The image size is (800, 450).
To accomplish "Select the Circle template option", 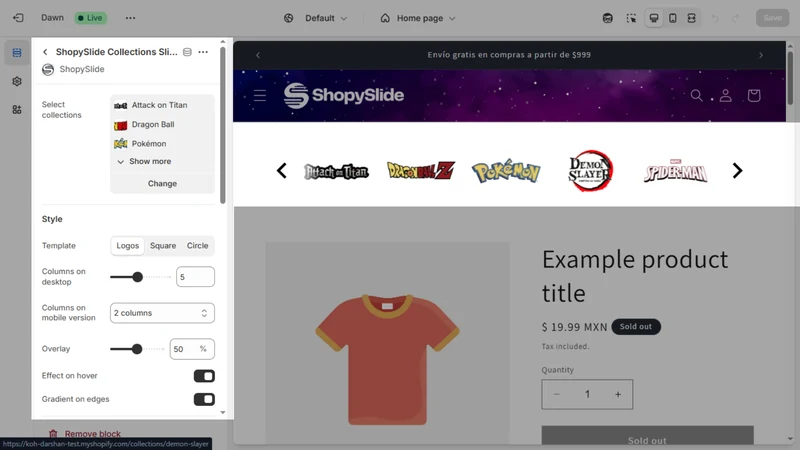I will click(197, 245).
